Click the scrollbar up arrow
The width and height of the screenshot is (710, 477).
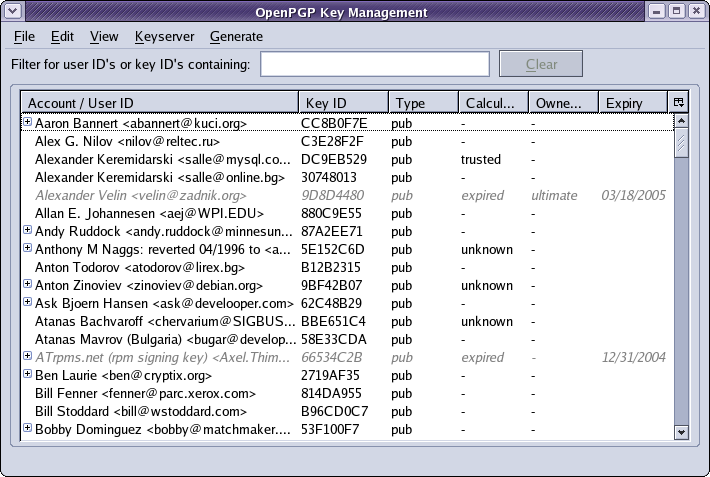pos(681,121)
